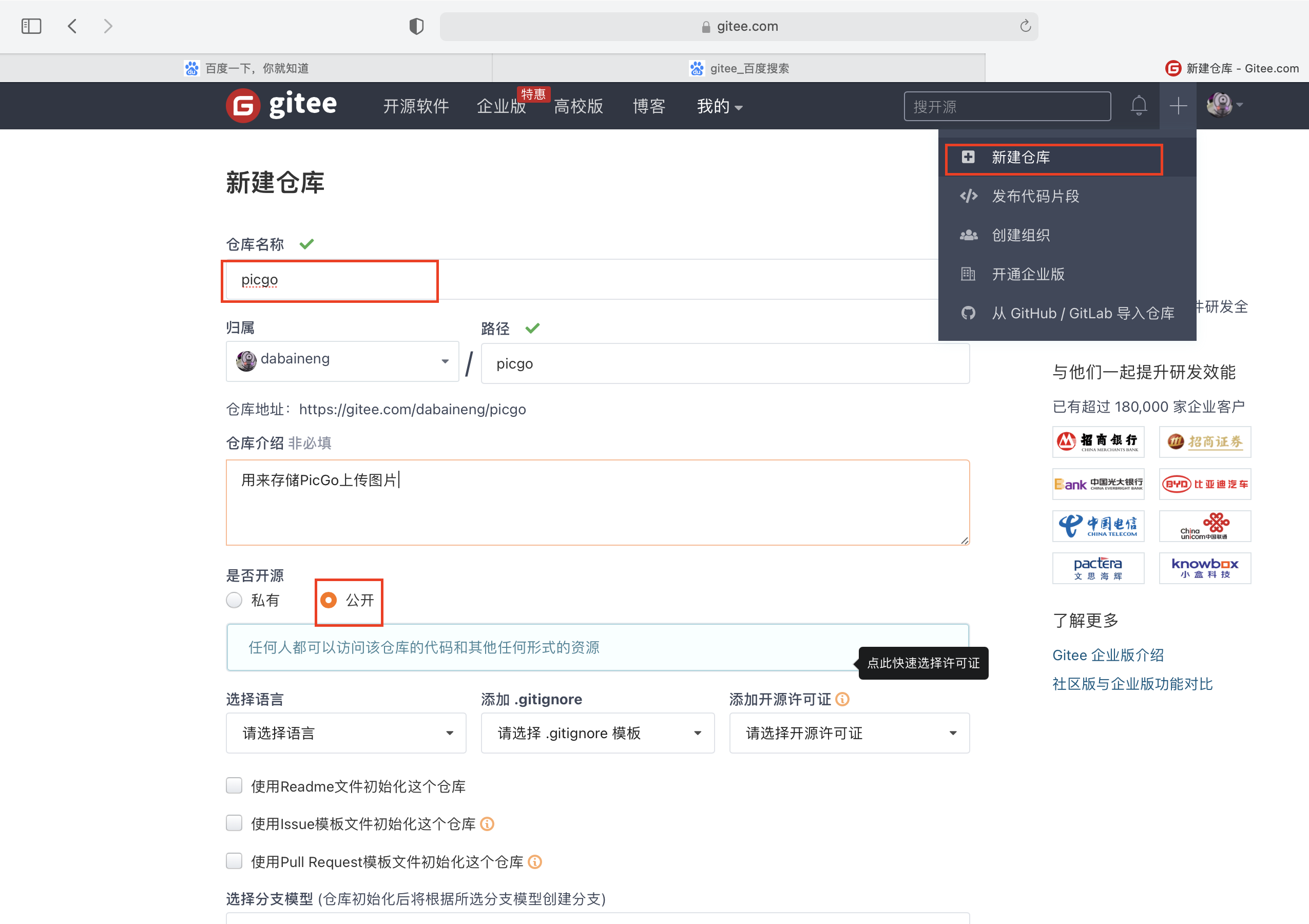The width and height of the screenshot is (1309, 924).
Task: Click the 仓库介绍 text area
Action: [x=598, y=502]
